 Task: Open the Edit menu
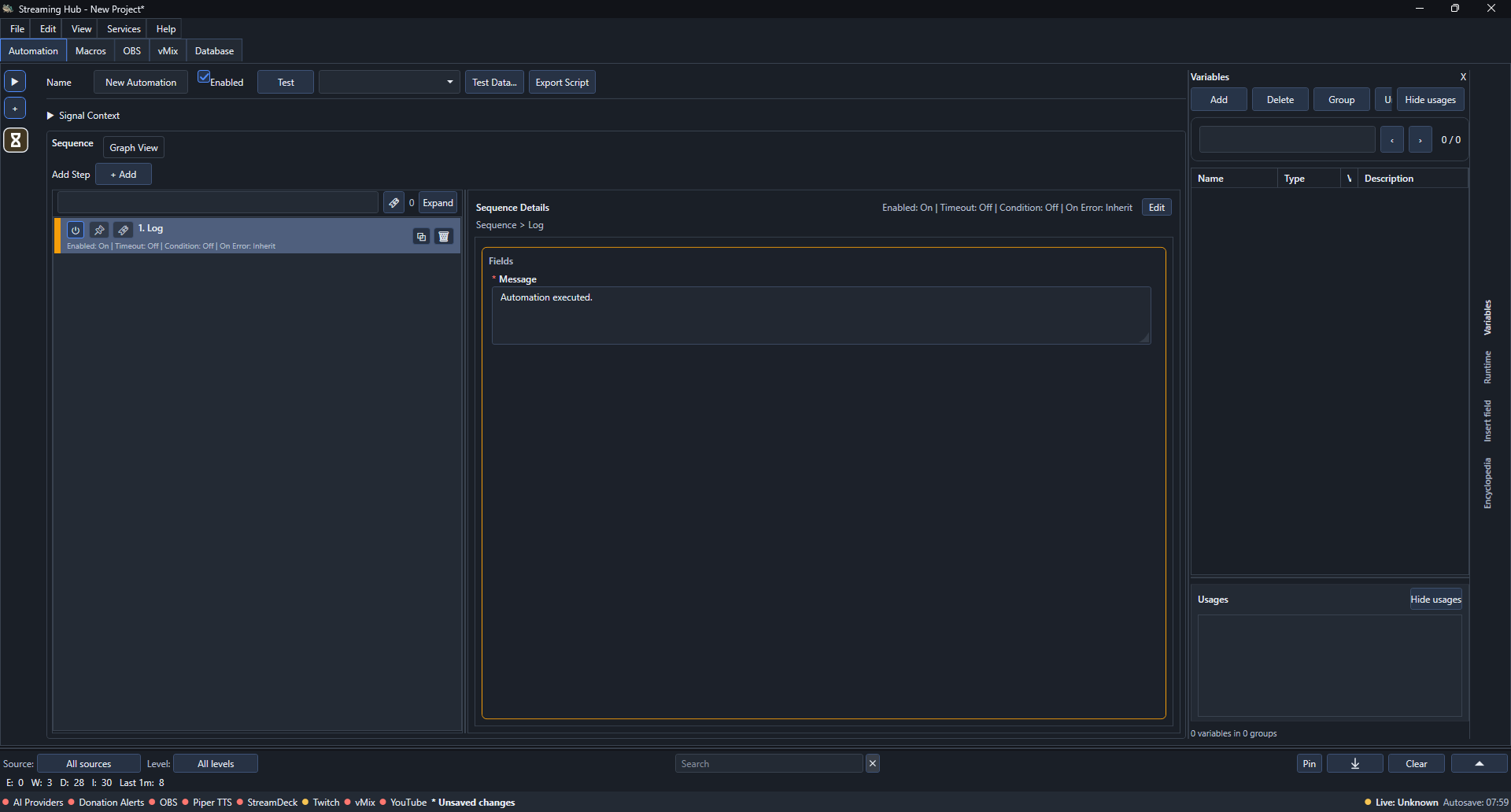pyautogui.click(x=48, y=28)
